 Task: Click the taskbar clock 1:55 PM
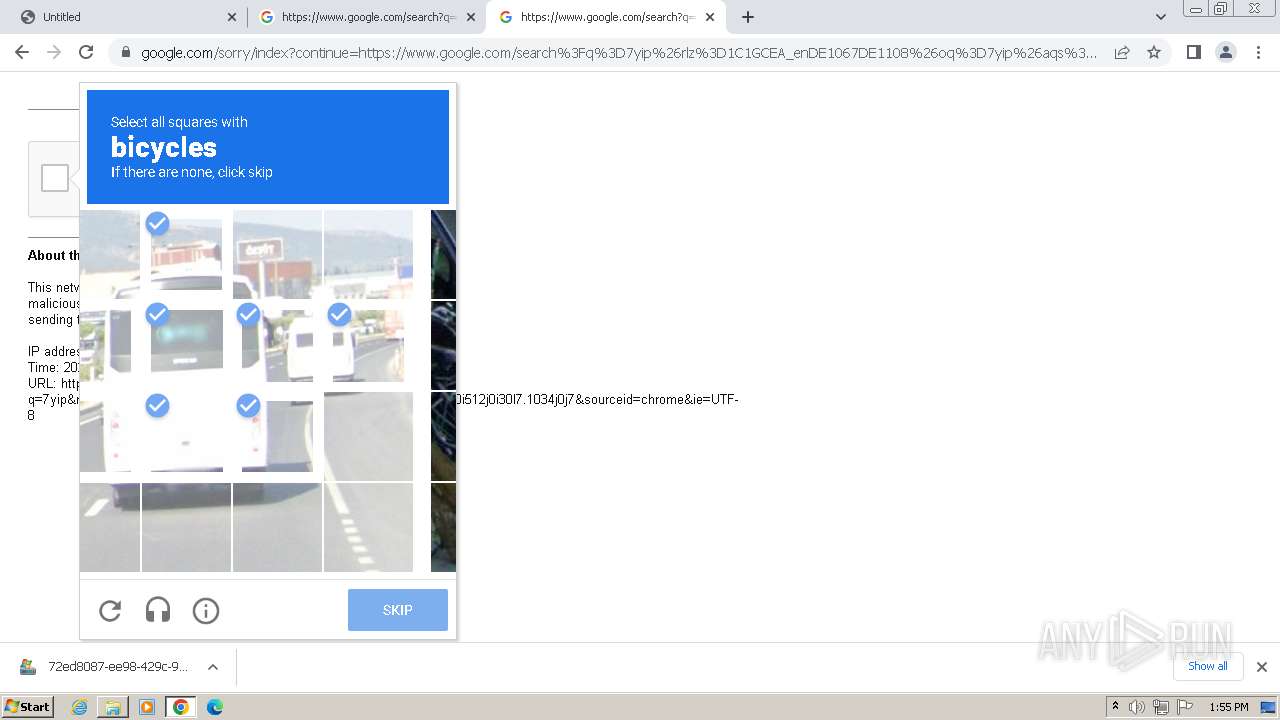coord(1229,707)
